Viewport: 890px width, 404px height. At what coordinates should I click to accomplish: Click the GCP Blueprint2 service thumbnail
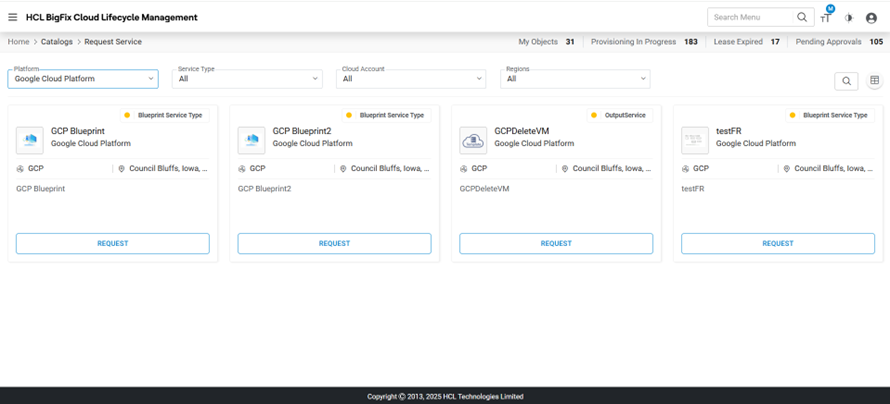[x=251, y=140]
